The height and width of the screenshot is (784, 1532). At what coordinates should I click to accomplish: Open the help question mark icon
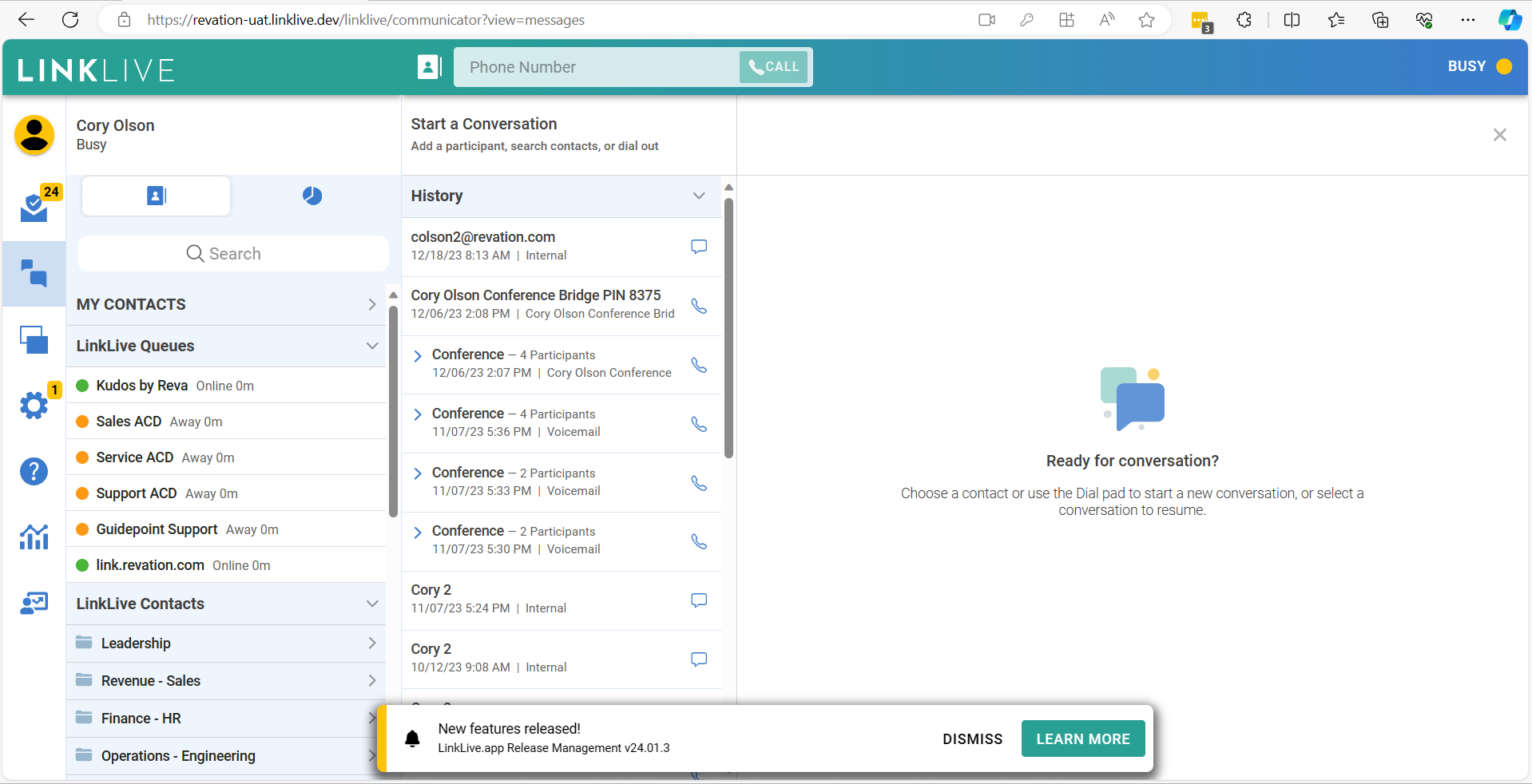tap(34, 471)
